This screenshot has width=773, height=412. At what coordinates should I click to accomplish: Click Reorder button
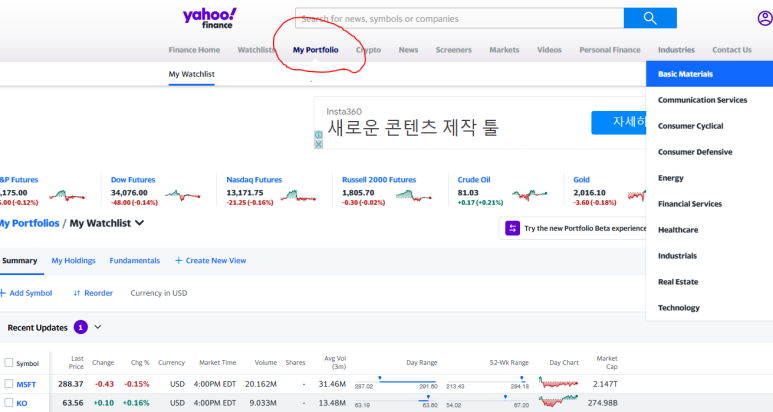[93, 293]
